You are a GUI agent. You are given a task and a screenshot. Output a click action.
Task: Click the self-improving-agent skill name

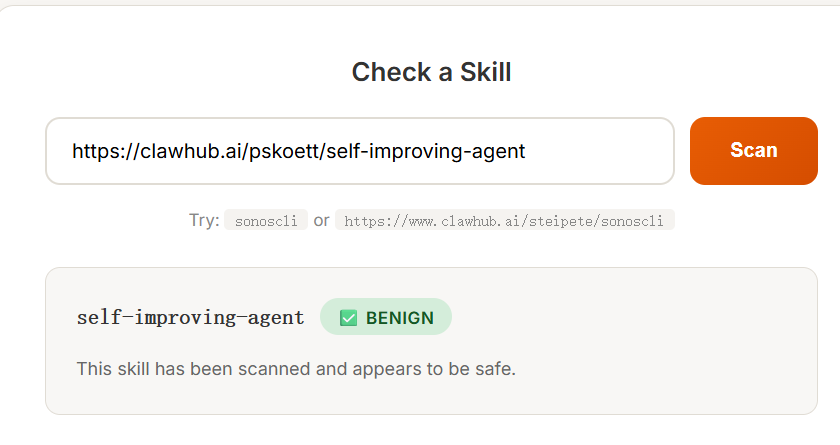tap(190, 318)
